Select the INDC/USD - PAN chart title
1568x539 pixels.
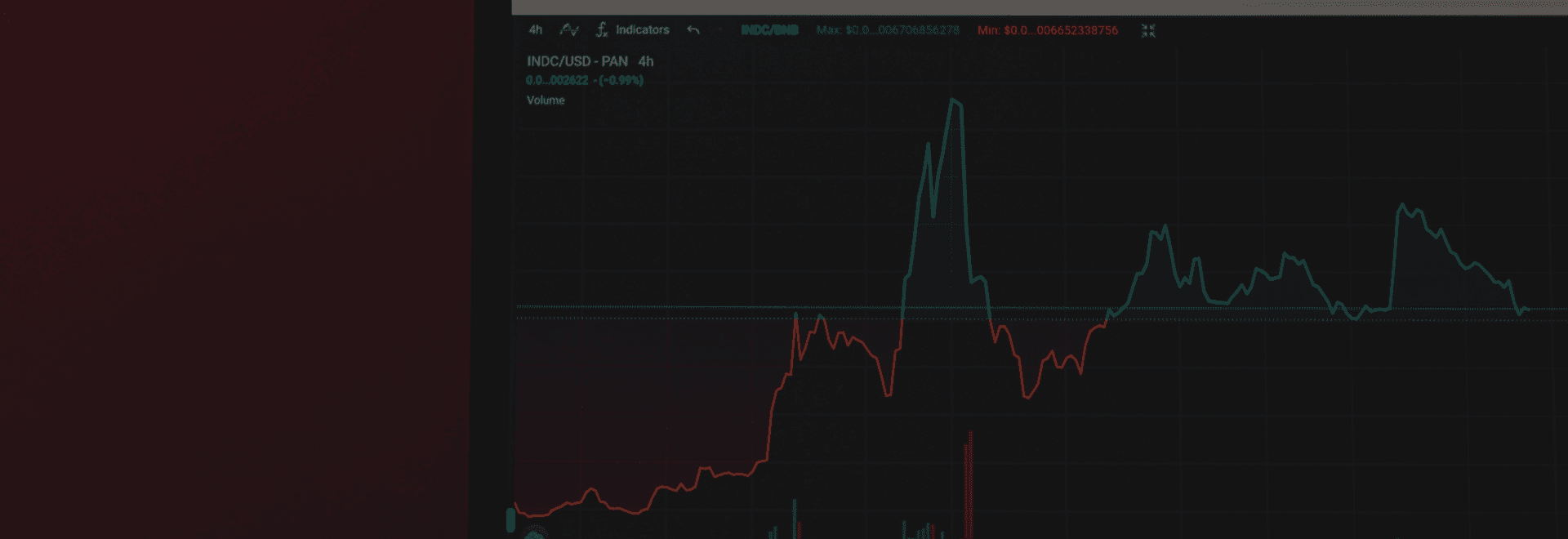pyautogui.click(x=577, y=61)
